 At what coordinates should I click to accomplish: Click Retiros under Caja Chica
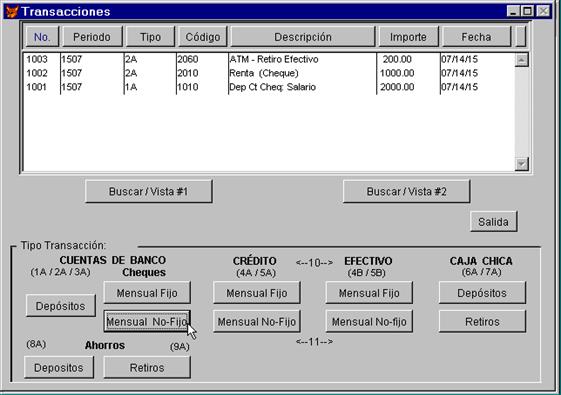[482, 322]
